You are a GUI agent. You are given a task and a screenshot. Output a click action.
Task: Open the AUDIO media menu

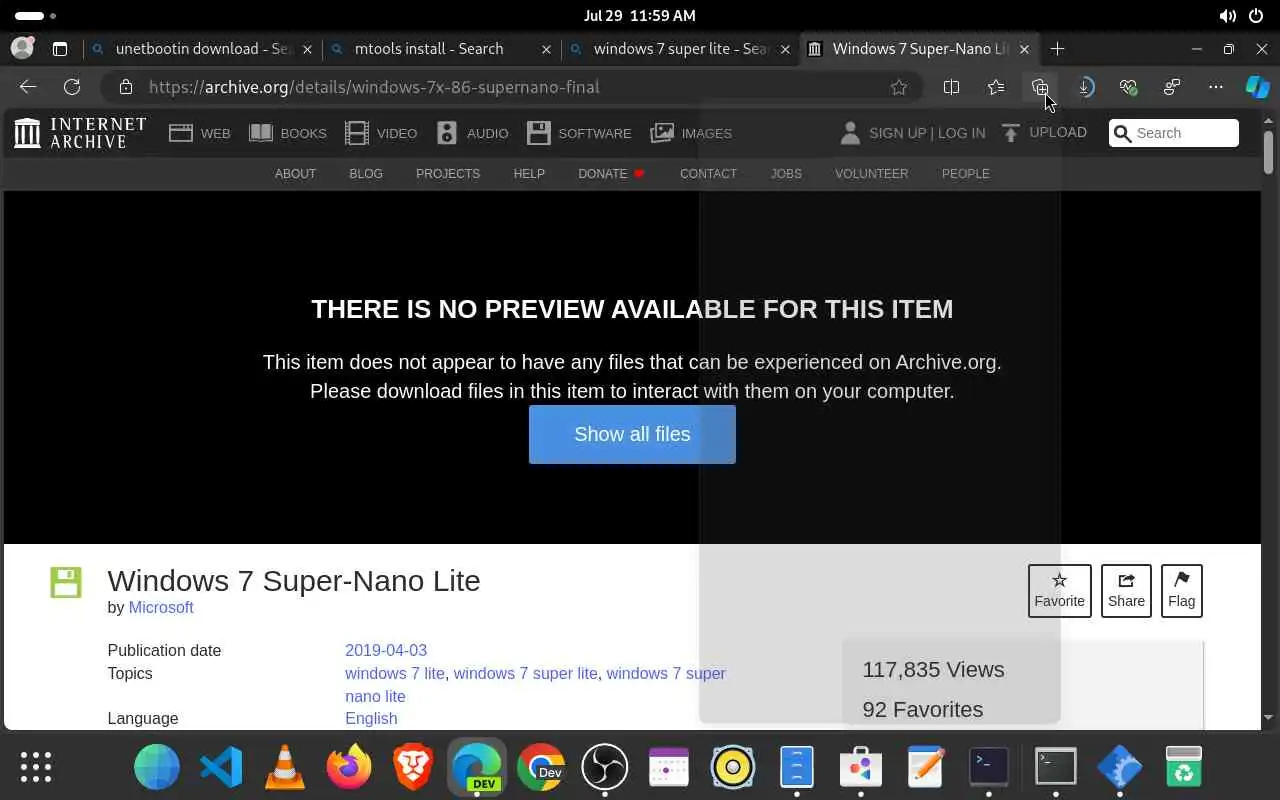click(x=472, y=133)
